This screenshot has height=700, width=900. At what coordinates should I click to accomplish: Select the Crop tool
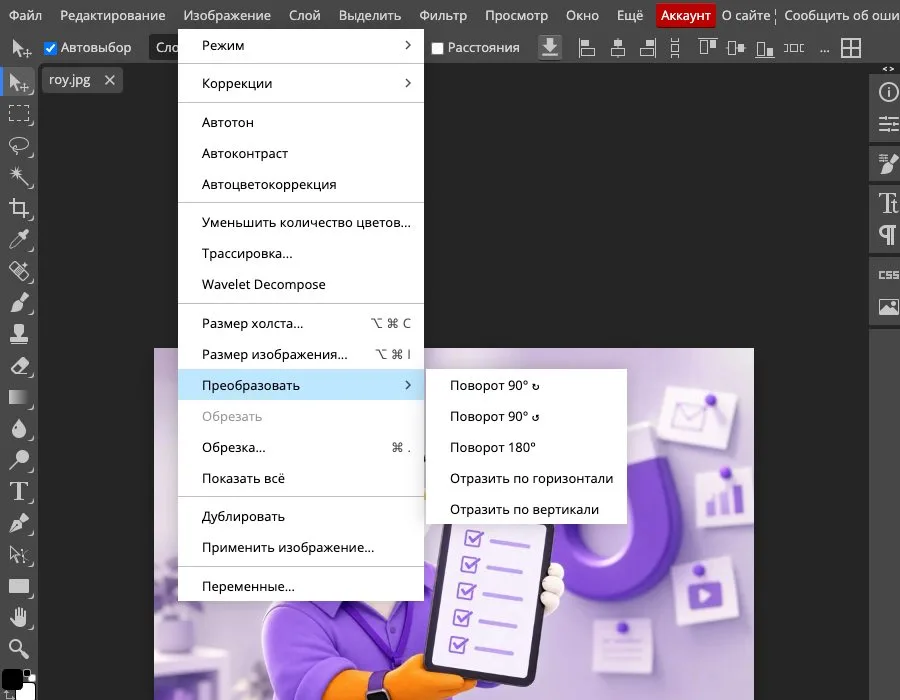point(19,208)
